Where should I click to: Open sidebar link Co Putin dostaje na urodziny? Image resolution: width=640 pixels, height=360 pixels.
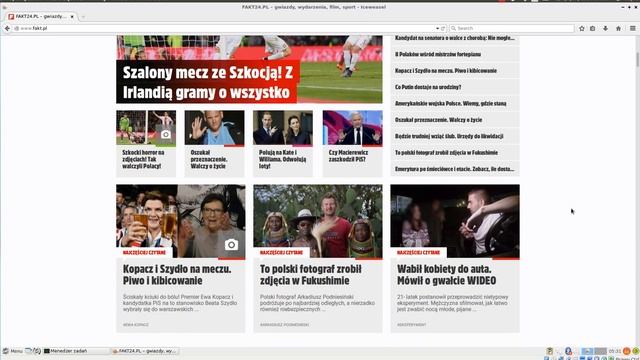tap(428, 87)
